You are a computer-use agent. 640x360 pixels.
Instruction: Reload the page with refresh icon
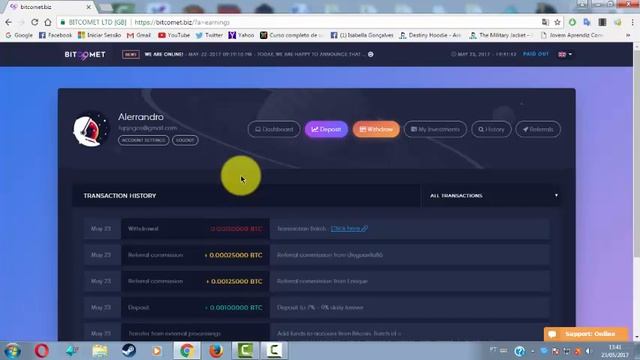(x=35, y=22)
